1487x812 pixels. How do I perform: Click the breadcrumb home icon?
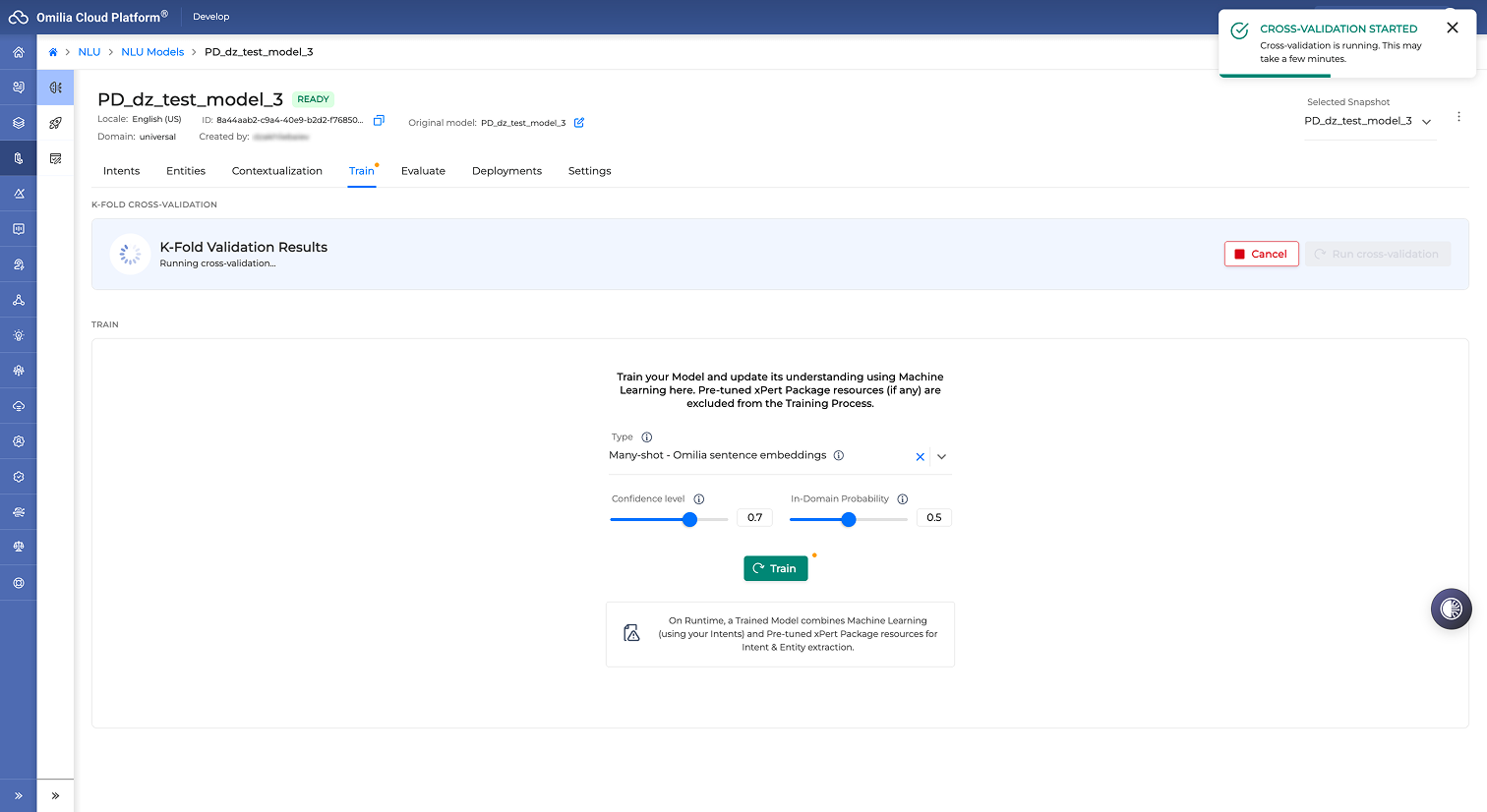[53, 52]
